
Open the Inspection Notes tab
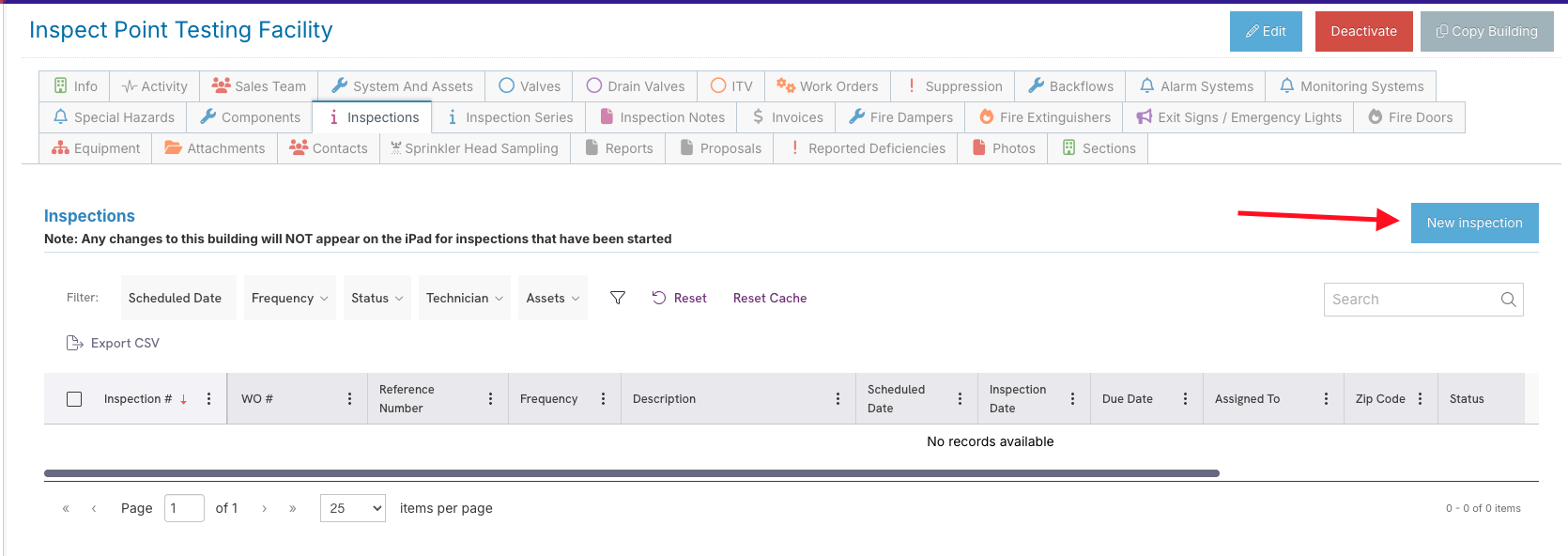click(x=662, y=117)
